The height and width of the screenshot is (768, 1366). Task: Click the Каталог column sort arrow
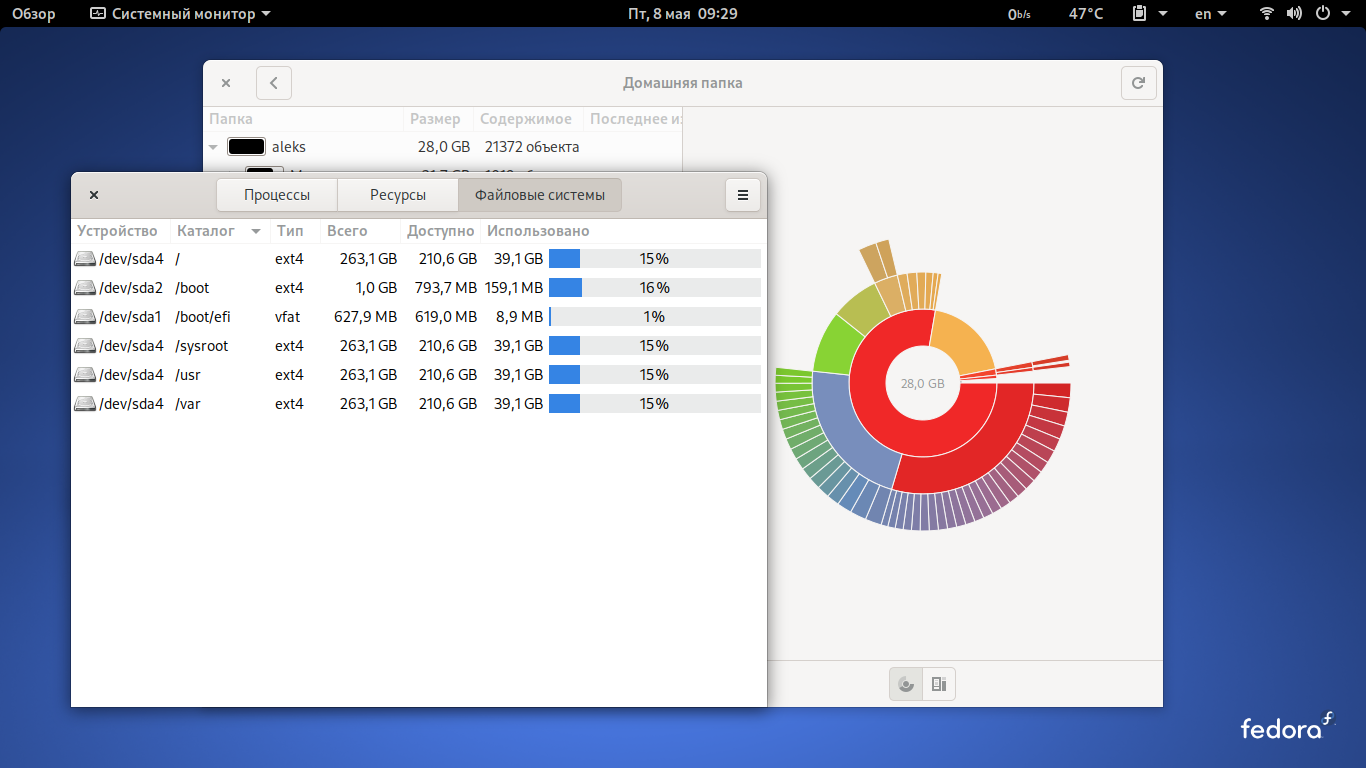tap(256, 232)
